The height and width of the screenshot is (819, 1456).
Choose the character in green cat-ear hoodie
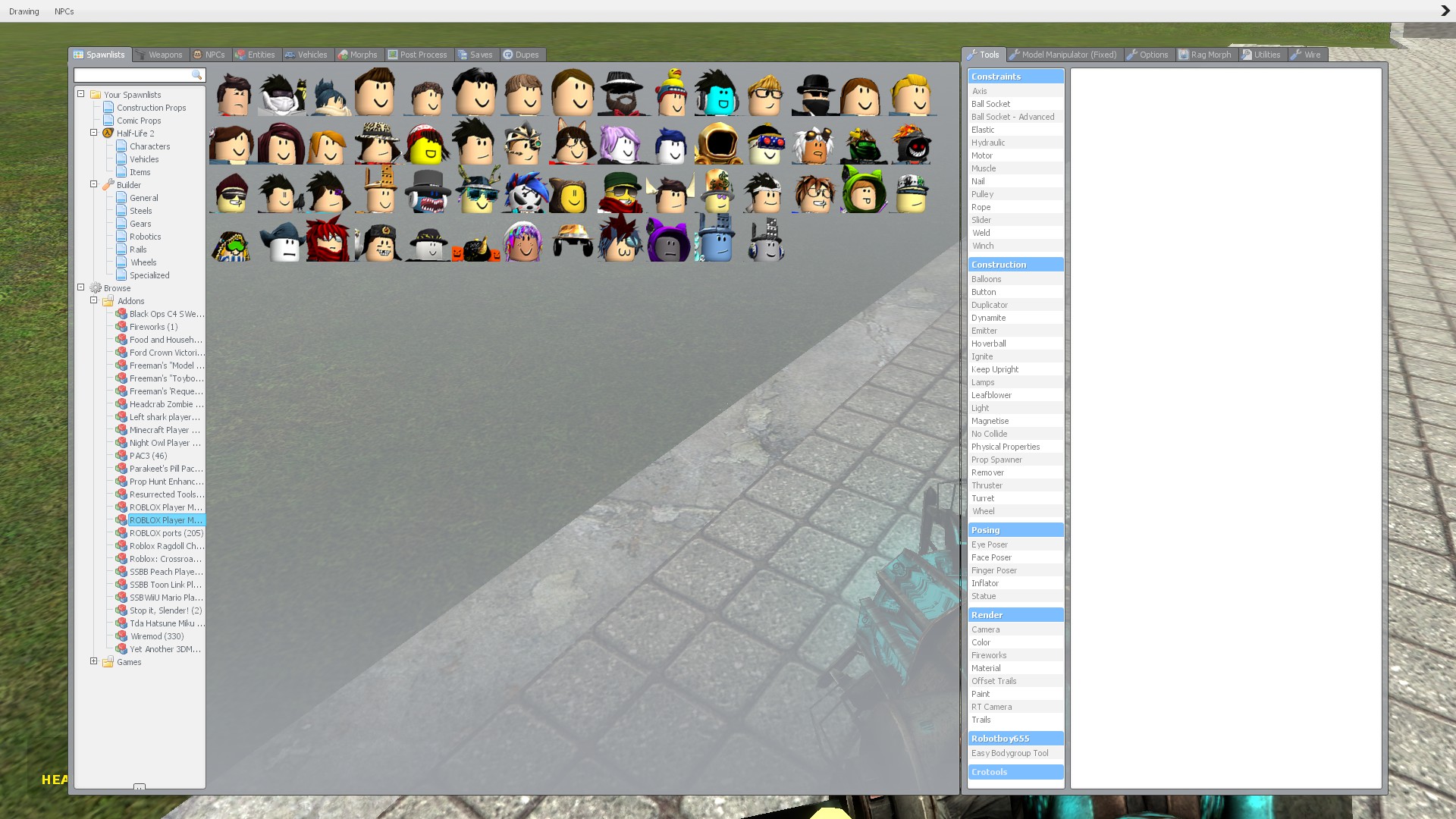tap(864, 189)
